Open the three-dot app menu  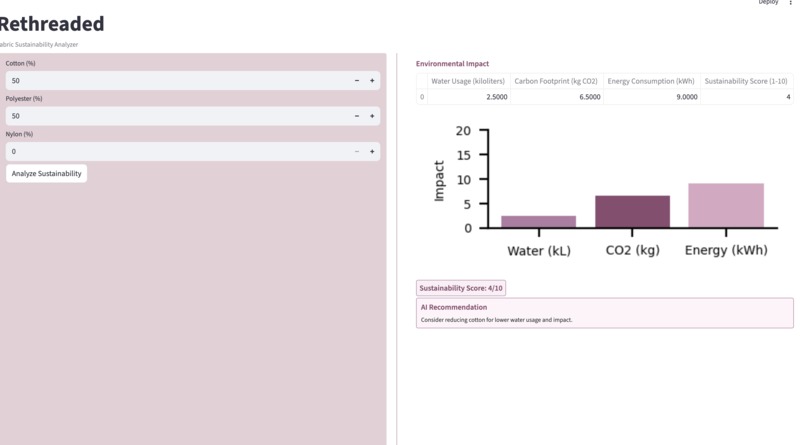pyautogui.click(x=791, y=3)
